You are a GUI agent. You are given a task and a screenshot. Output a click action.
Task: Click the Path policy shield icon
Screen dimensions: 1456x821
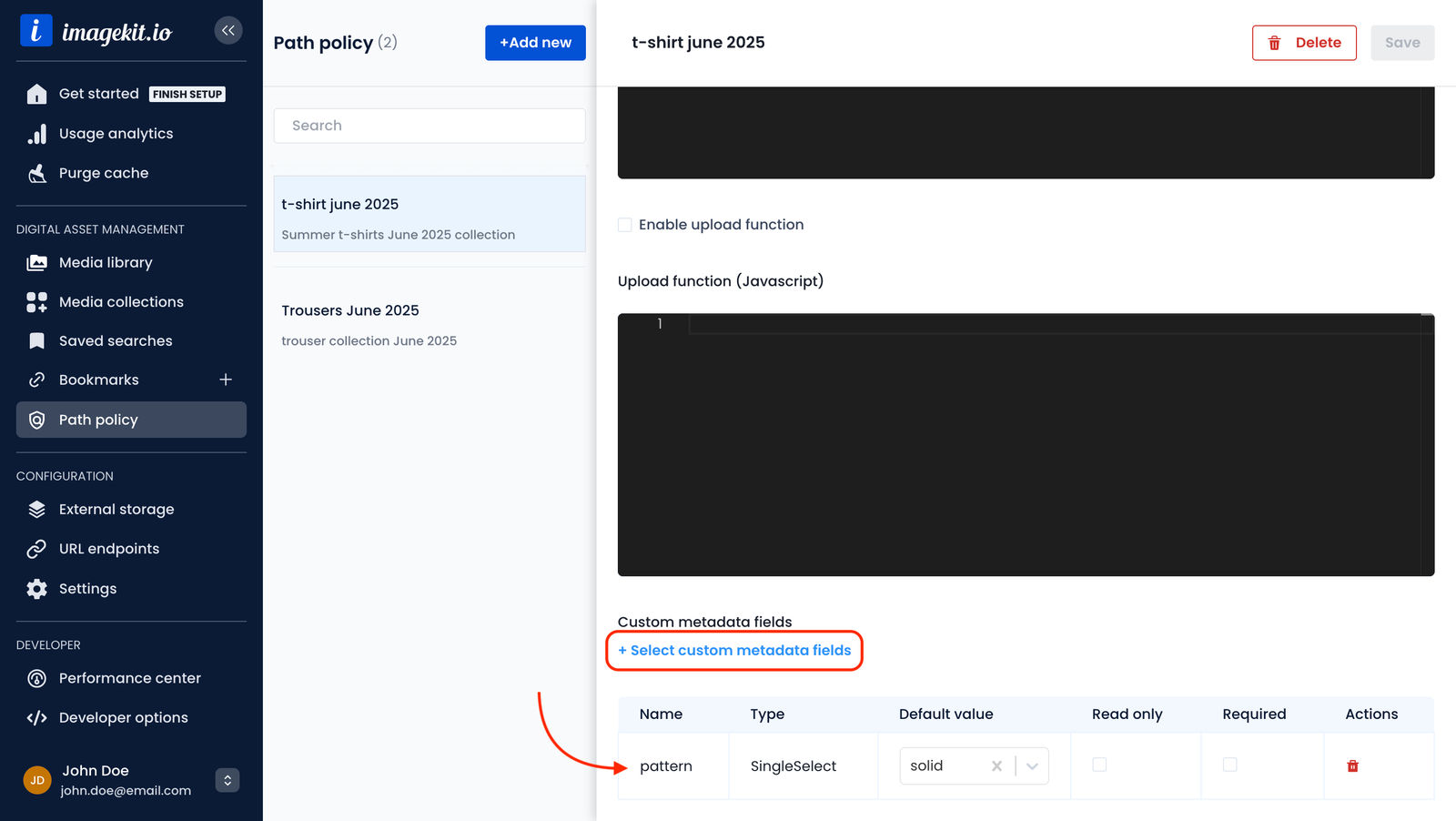[36, 420]
